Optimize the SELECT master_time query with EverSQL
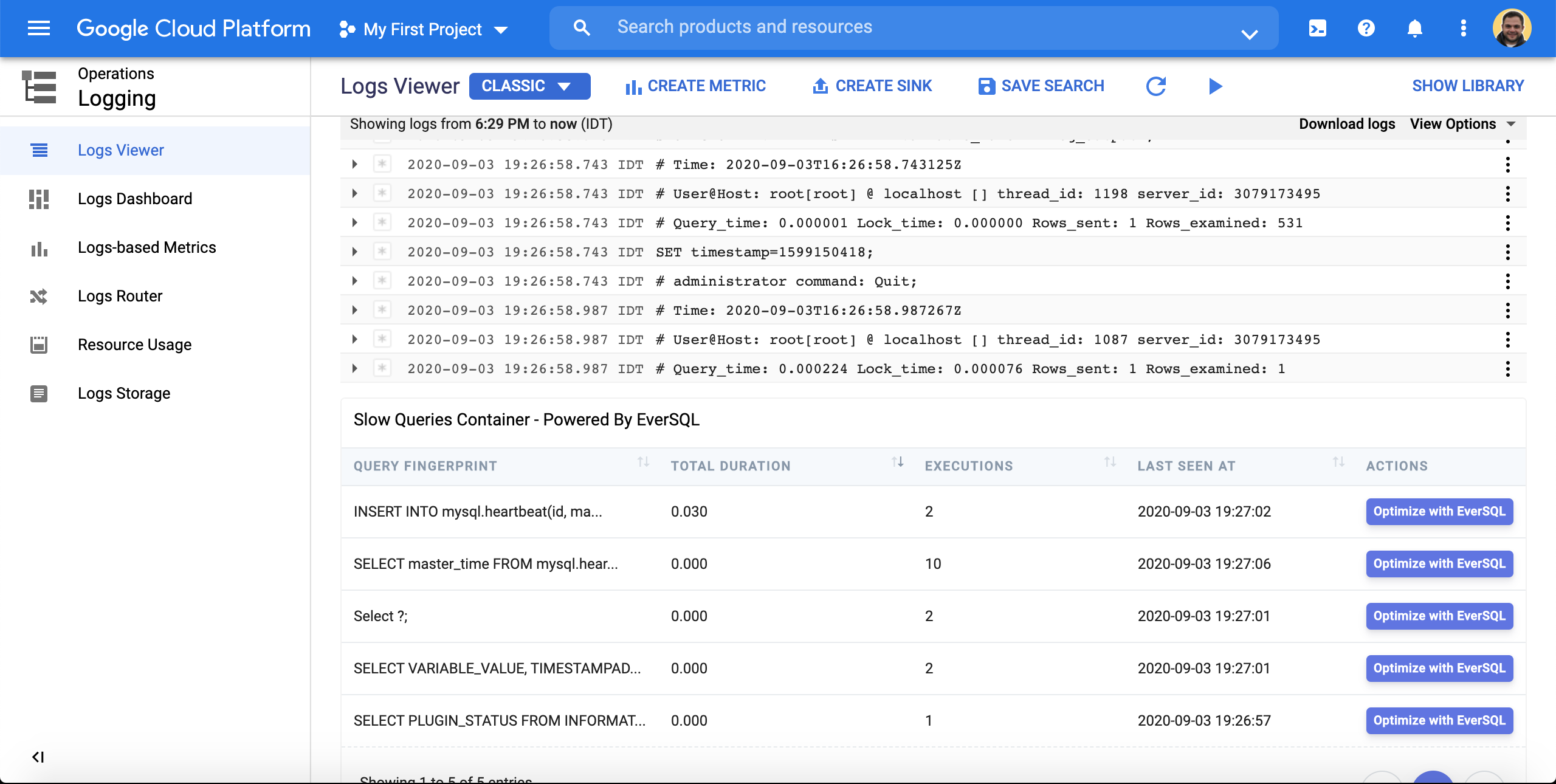This screenshot has height=784, width=1556. (1439, 564)
